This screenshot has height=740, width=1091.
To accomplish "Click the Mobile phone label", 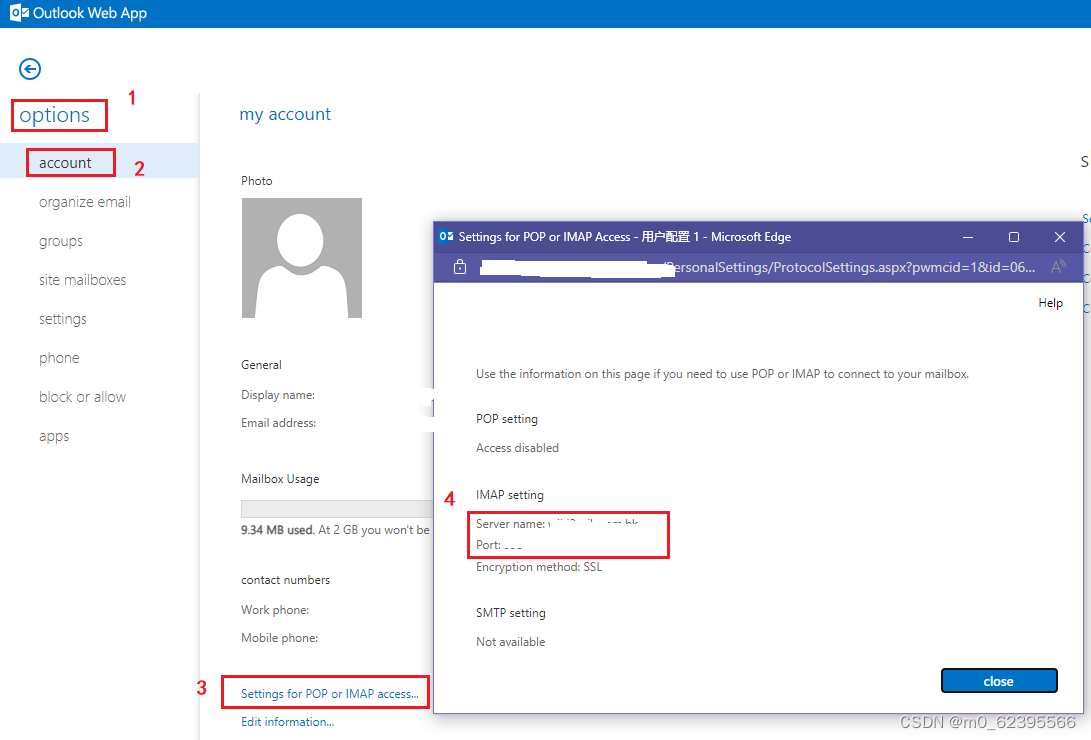I will pos(279,638).
